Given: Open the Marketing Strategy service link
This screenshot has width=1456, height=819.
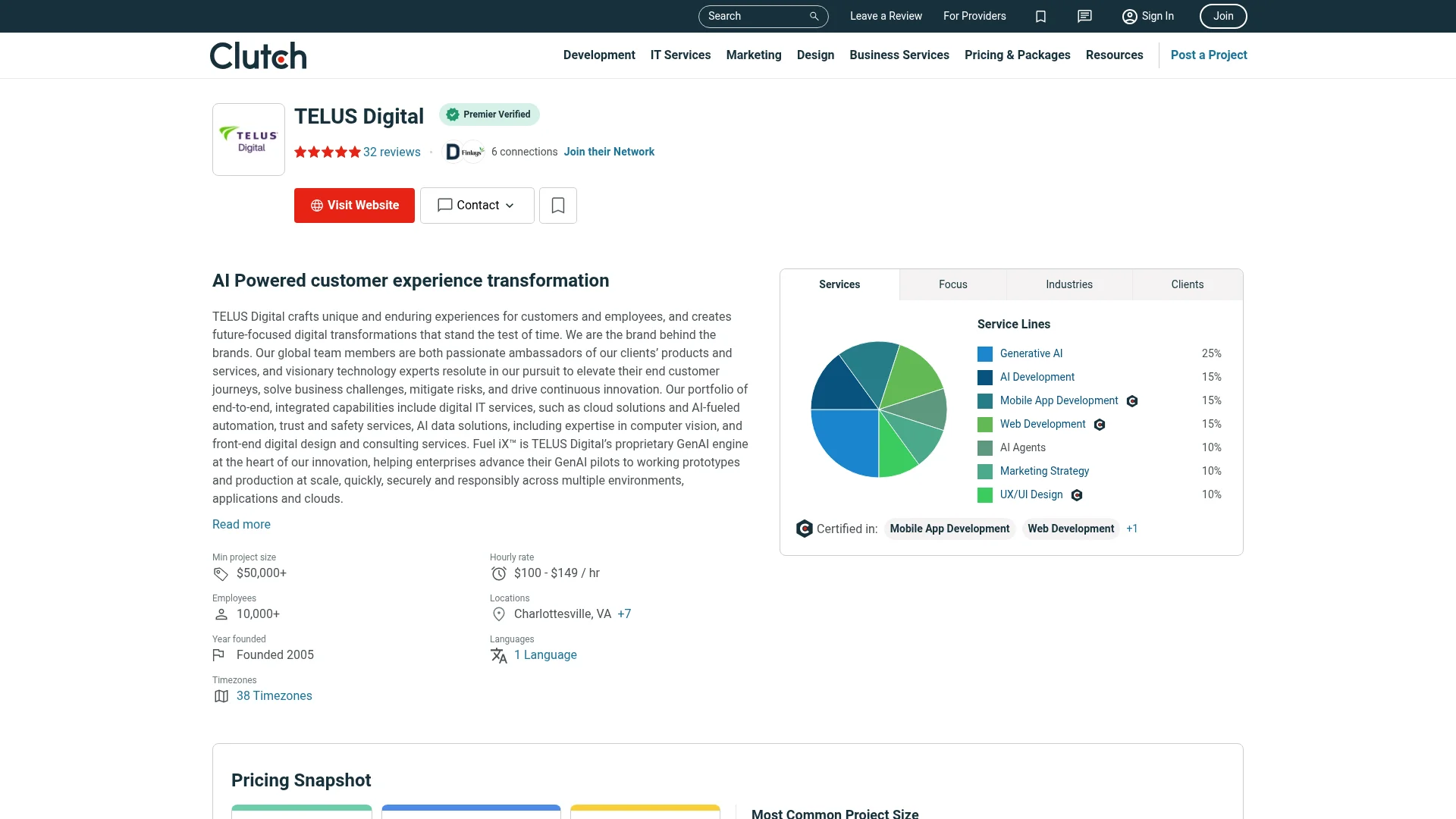Looking at the screenshot, I should pyautogui.click(x=1044, y=472).
